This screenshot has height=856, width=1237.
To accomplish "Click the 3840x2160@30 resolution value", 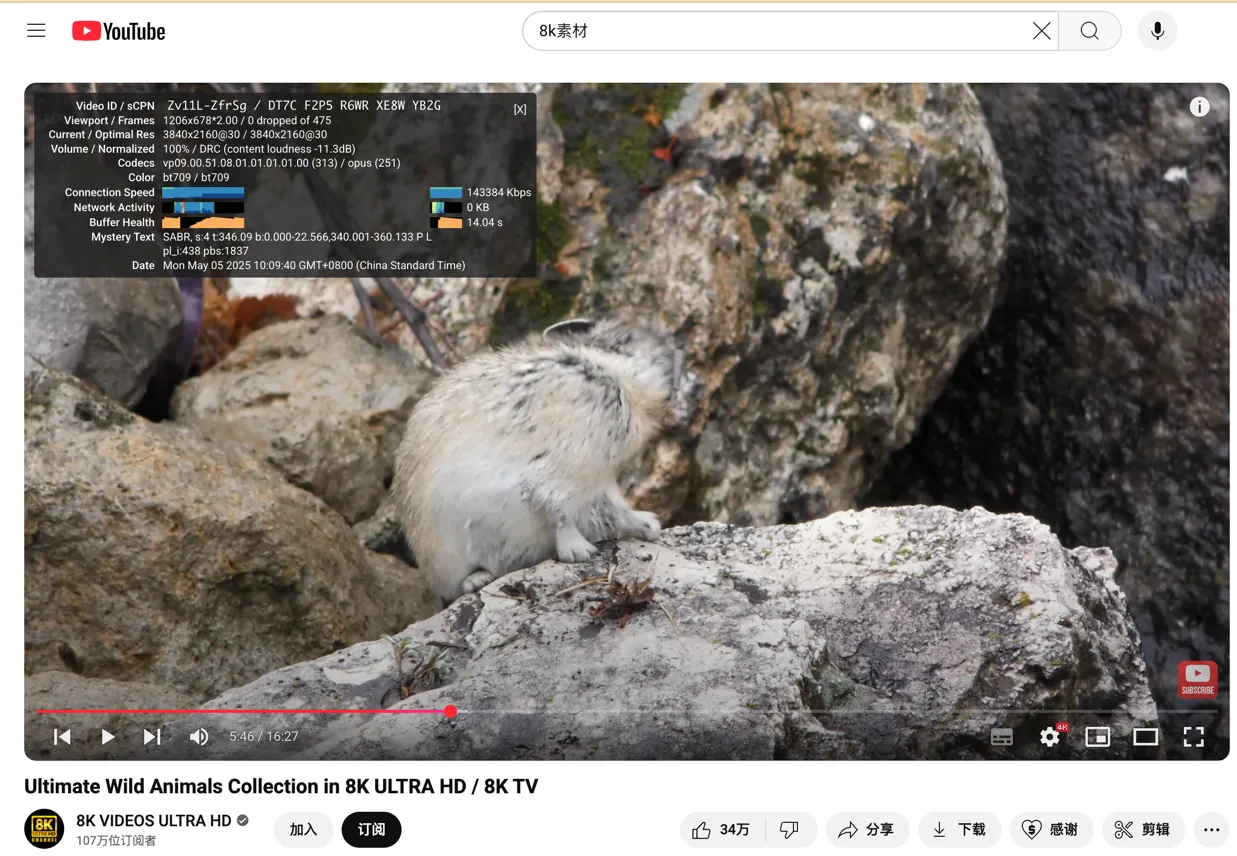I will [245, 134].
